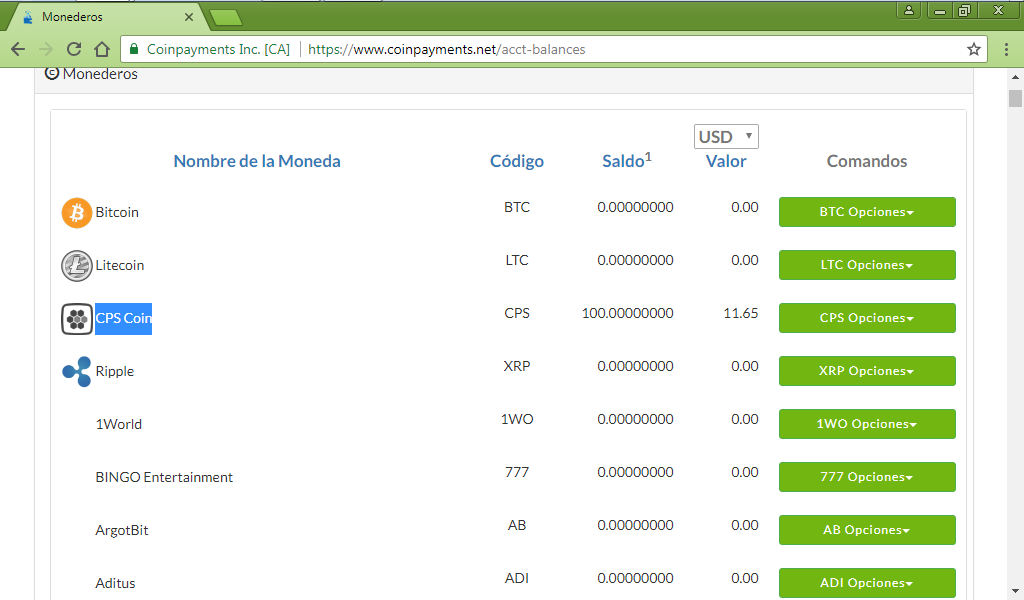1024x600 pixels.
Task: Click the CPS code cell
Action: point(517,313)
